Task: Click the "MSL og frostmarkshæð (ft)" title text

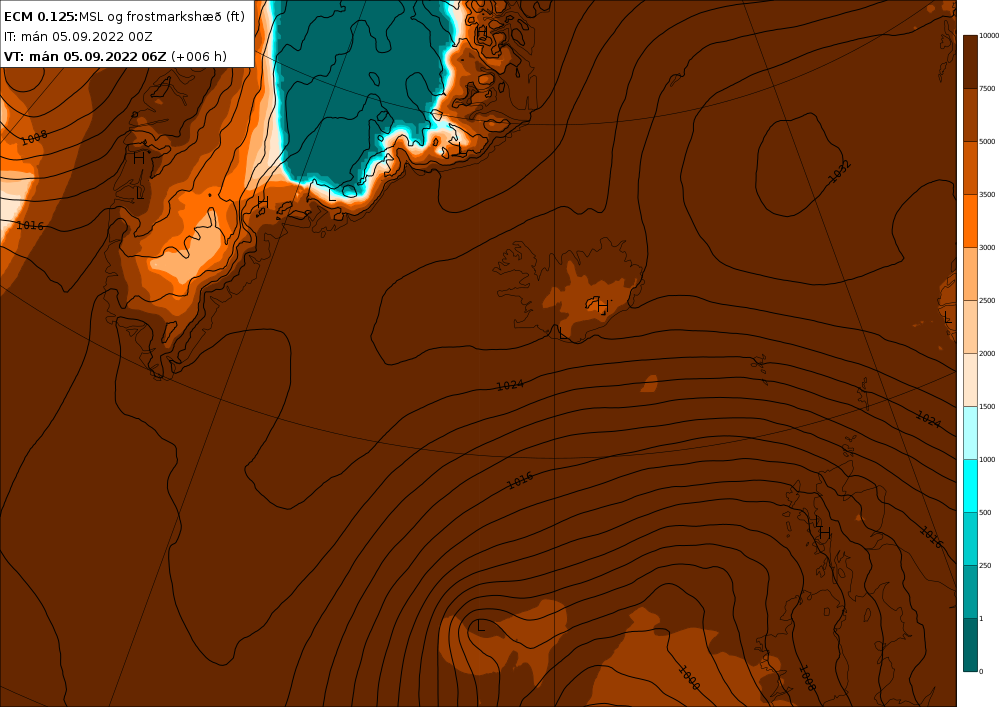Action: (x=161, y=17)
